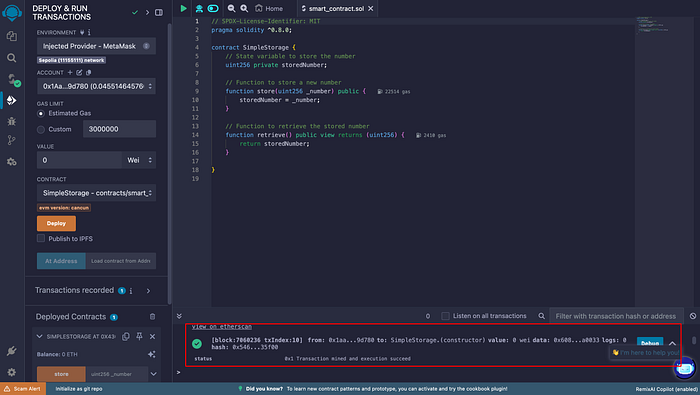Close the smart_contract.sol tab
Screen dimensions: 700x395
(371, 8)
